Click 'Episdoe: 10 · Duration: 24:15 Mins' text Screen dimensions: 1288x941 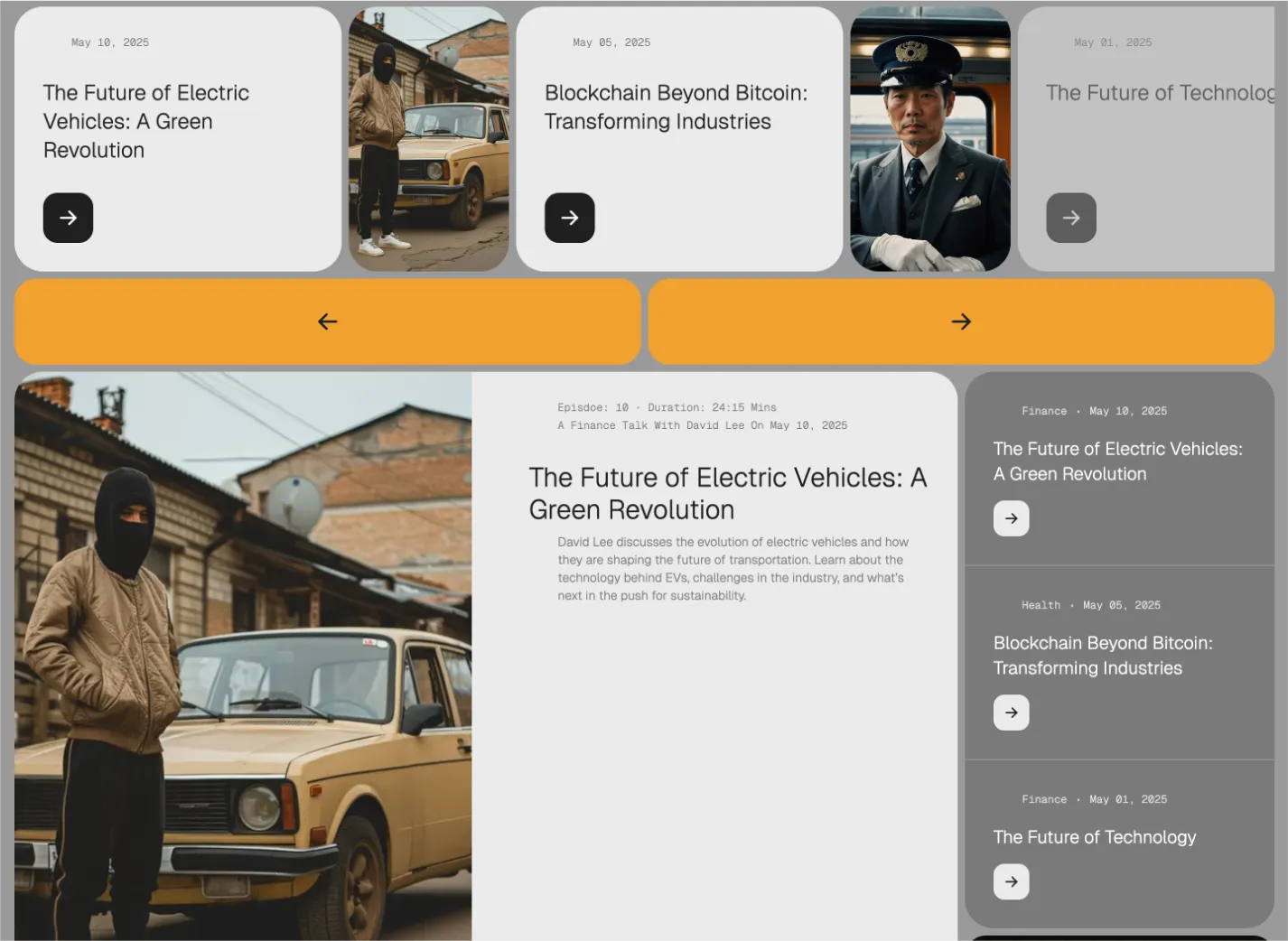tap(667, 407)
